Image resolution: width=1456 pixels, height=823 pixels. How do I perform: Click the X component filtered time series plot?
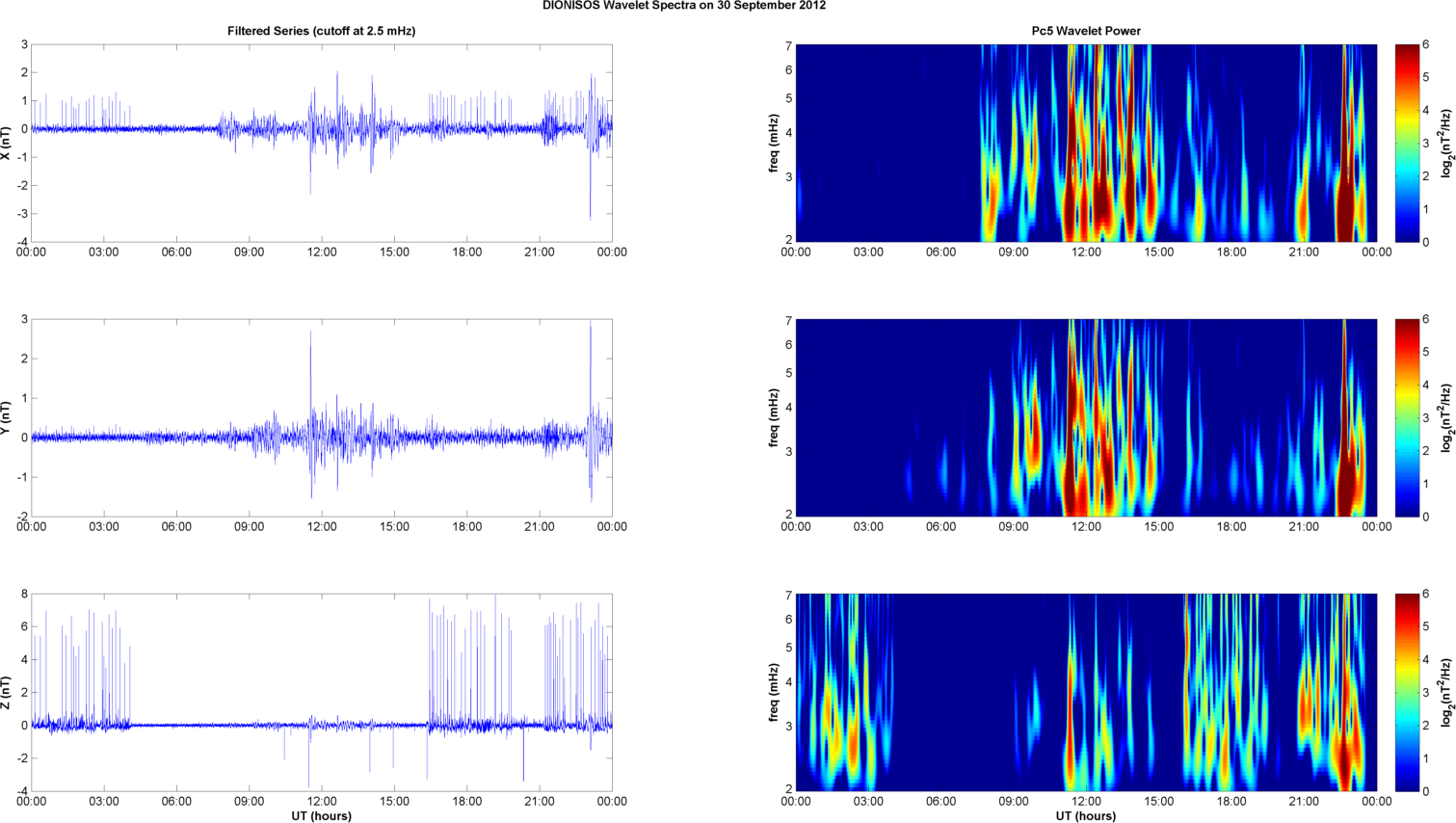pyautogui.click(x=322, y=144)
